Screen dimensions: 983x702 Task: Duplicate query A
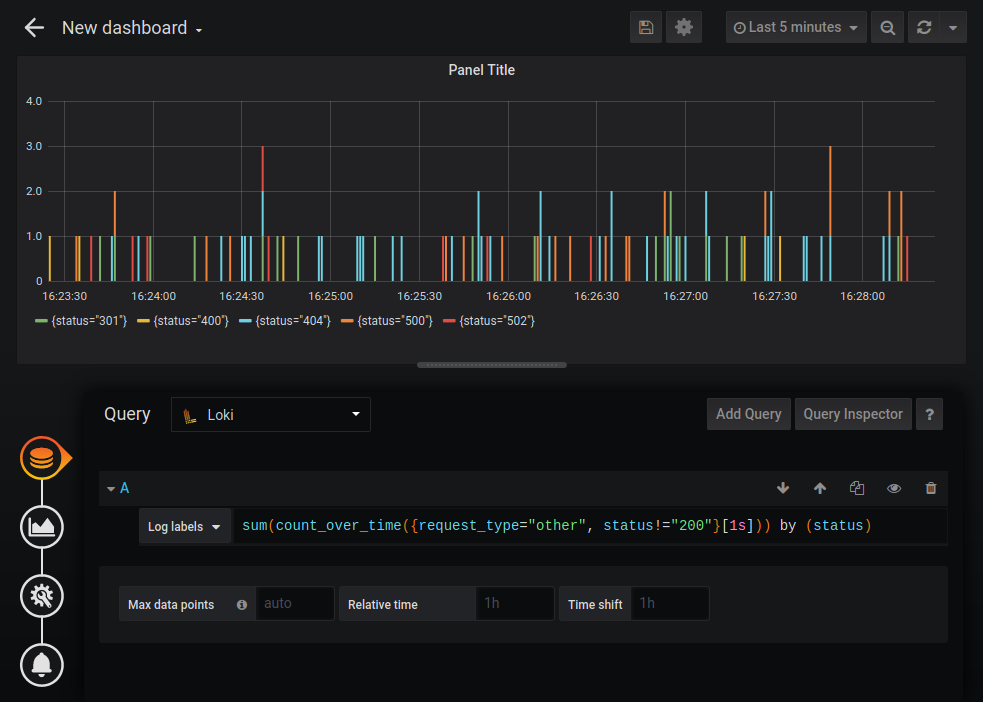(x=857, y=488)
